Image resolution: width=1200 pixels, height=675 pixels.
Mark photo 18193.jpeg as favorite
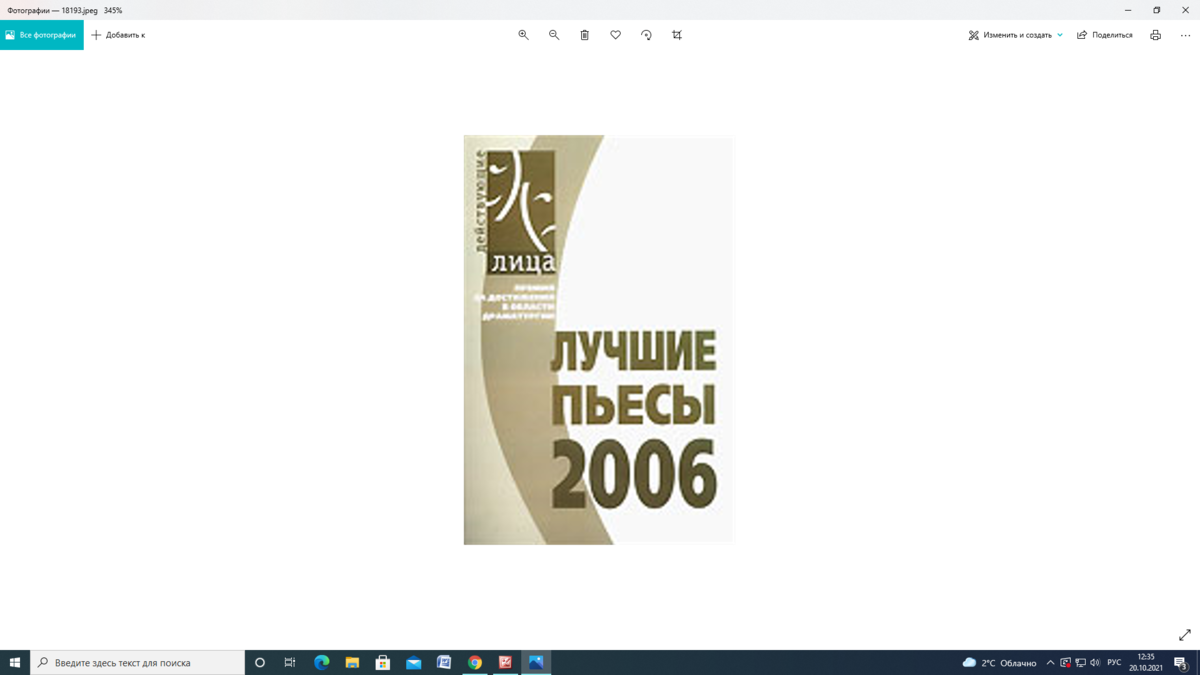(x=615, y=34)
